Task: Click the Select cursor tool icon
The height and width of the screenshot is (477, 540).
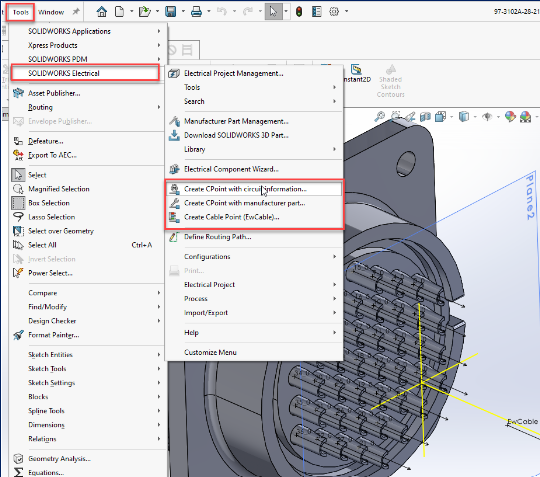Action: click(273, 12)
